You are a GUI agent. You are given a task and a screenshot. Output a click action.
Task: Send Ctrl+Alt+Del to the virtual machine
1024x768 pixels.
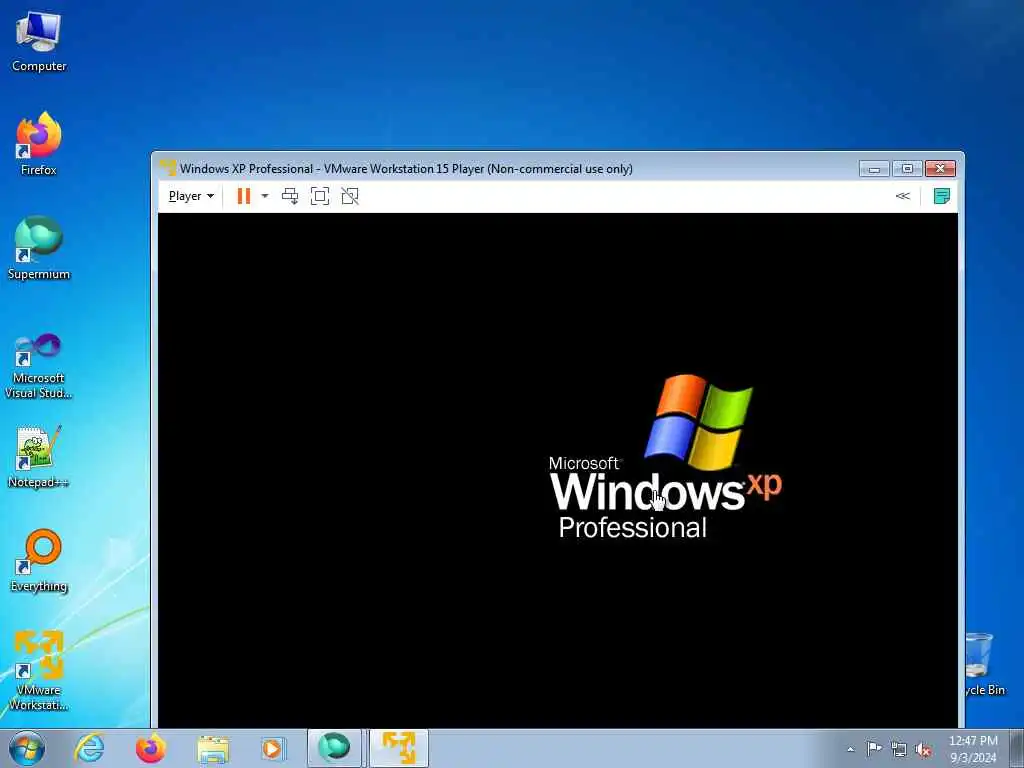pos(290,196)
